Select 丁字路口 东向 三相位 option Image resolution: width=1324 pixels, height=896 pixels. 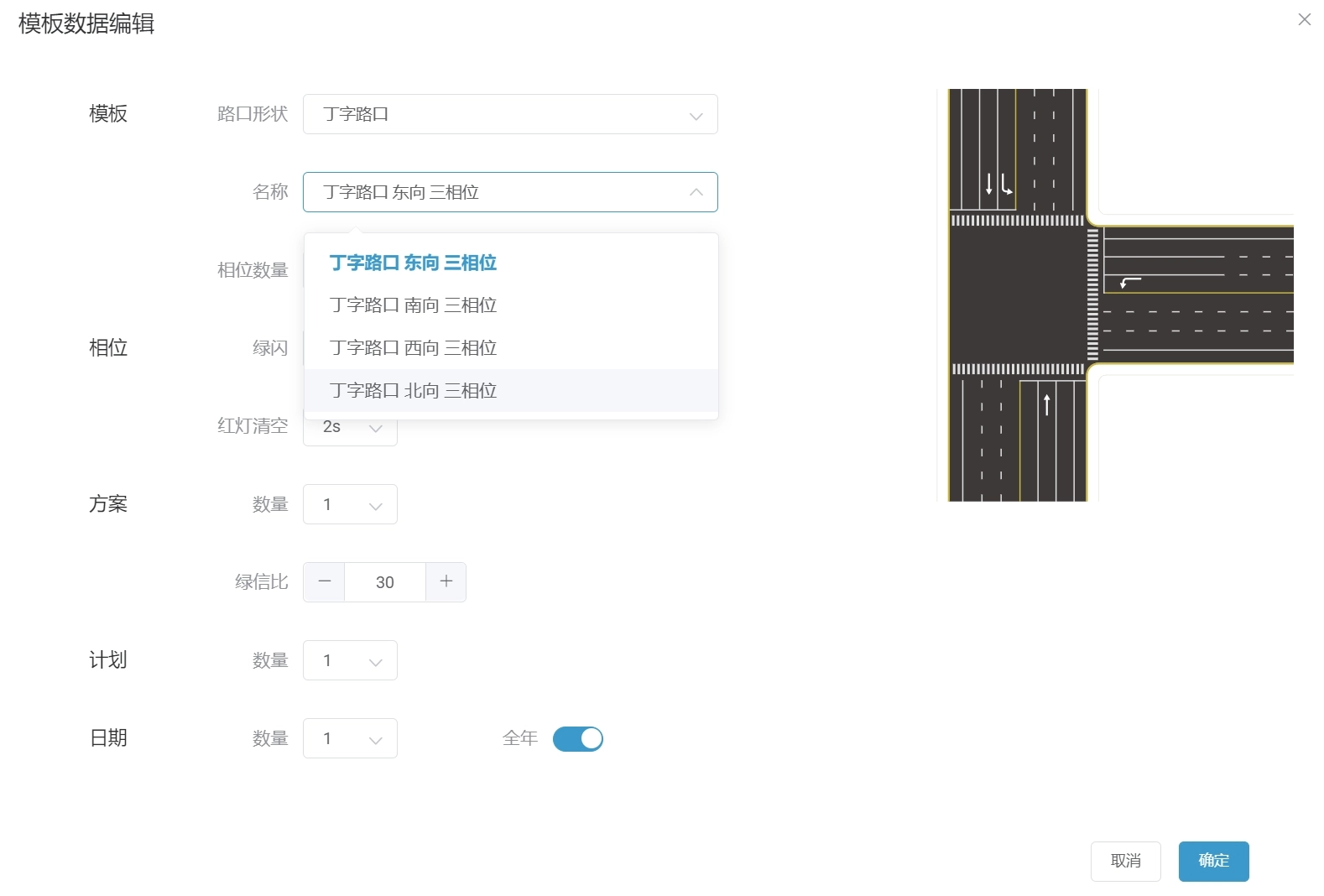(x=413, y=263)
